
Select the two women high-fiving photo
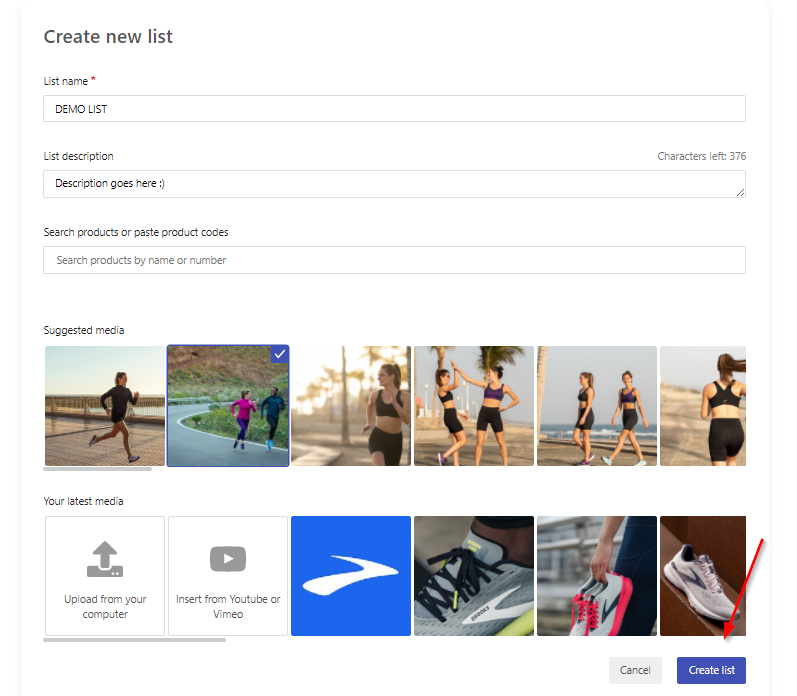(x=474, y=406)
